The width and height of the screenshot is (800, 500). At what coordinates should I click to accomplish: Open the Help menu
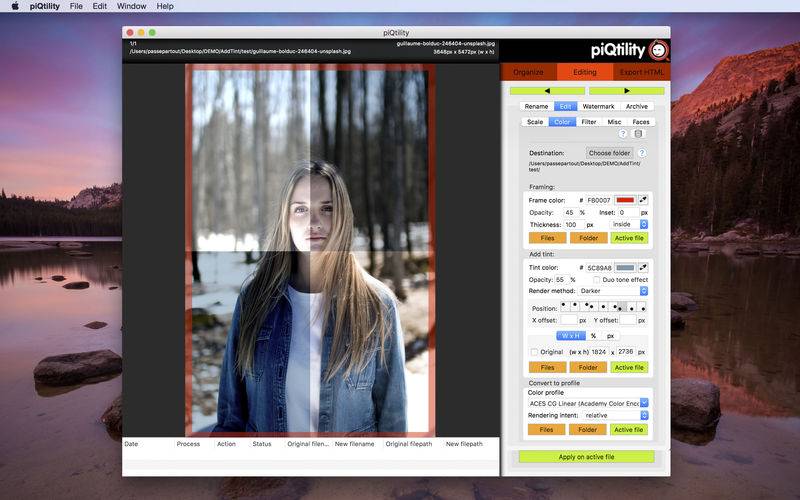point(165,6)
